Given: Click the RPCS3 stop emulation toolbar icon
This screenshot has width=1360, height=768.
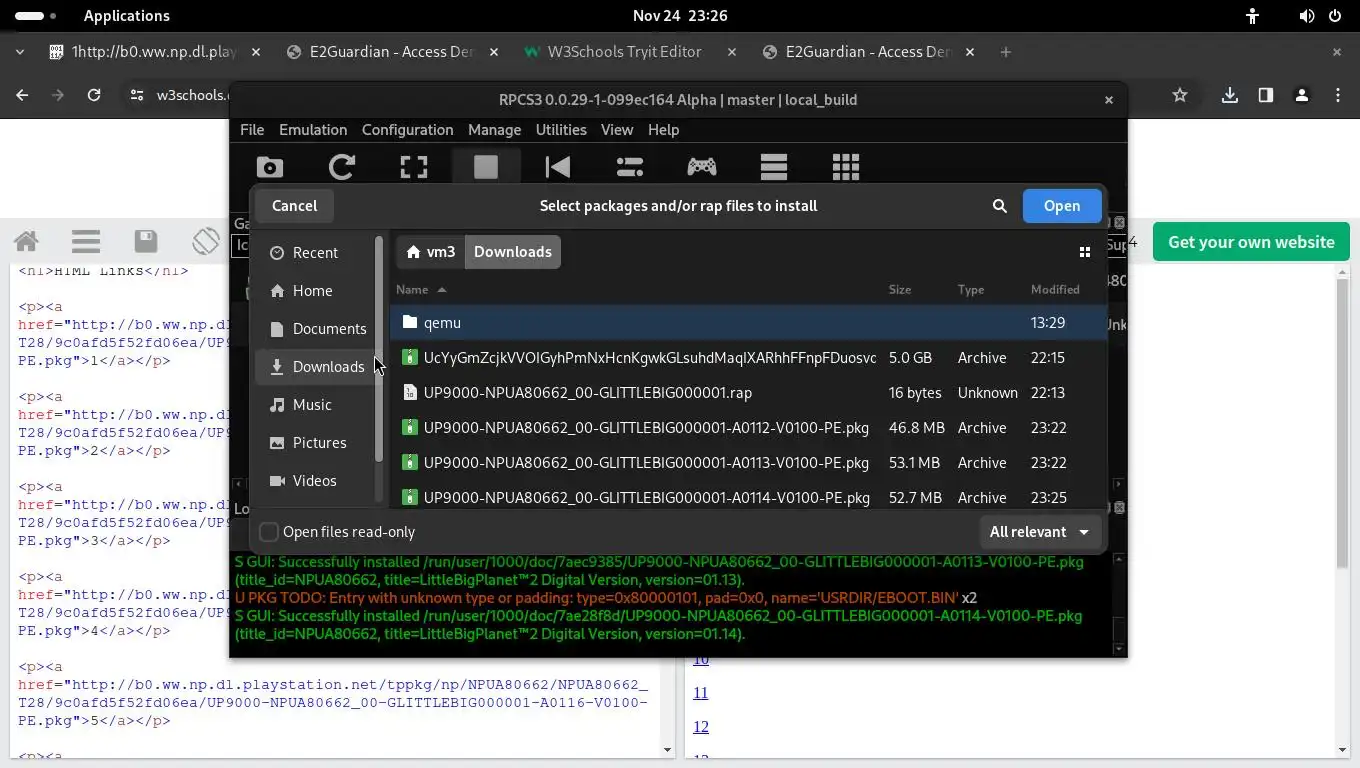Looking at the screenshot, I should pyautogui.click(x=486, y=167).
